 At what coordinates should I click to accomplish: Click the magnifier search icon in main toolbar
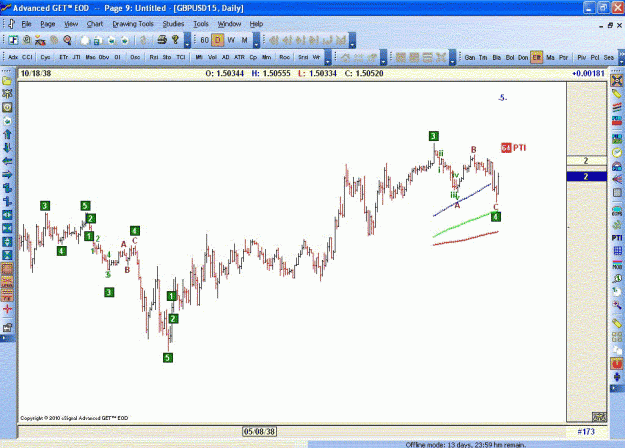pos(67,40)
